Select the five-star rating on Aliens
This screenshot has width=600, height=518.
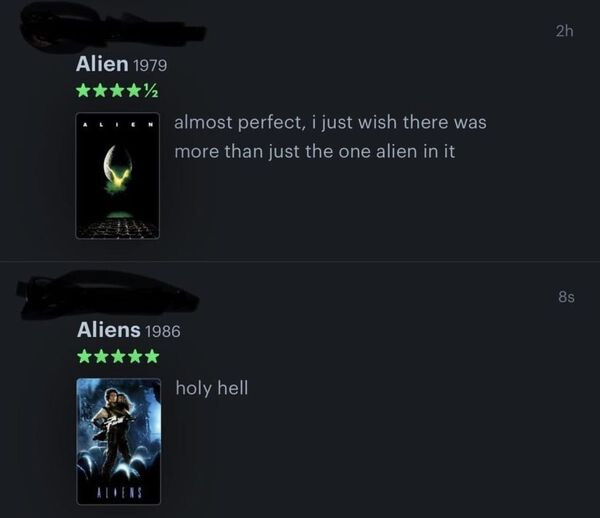tap(118, 357)
